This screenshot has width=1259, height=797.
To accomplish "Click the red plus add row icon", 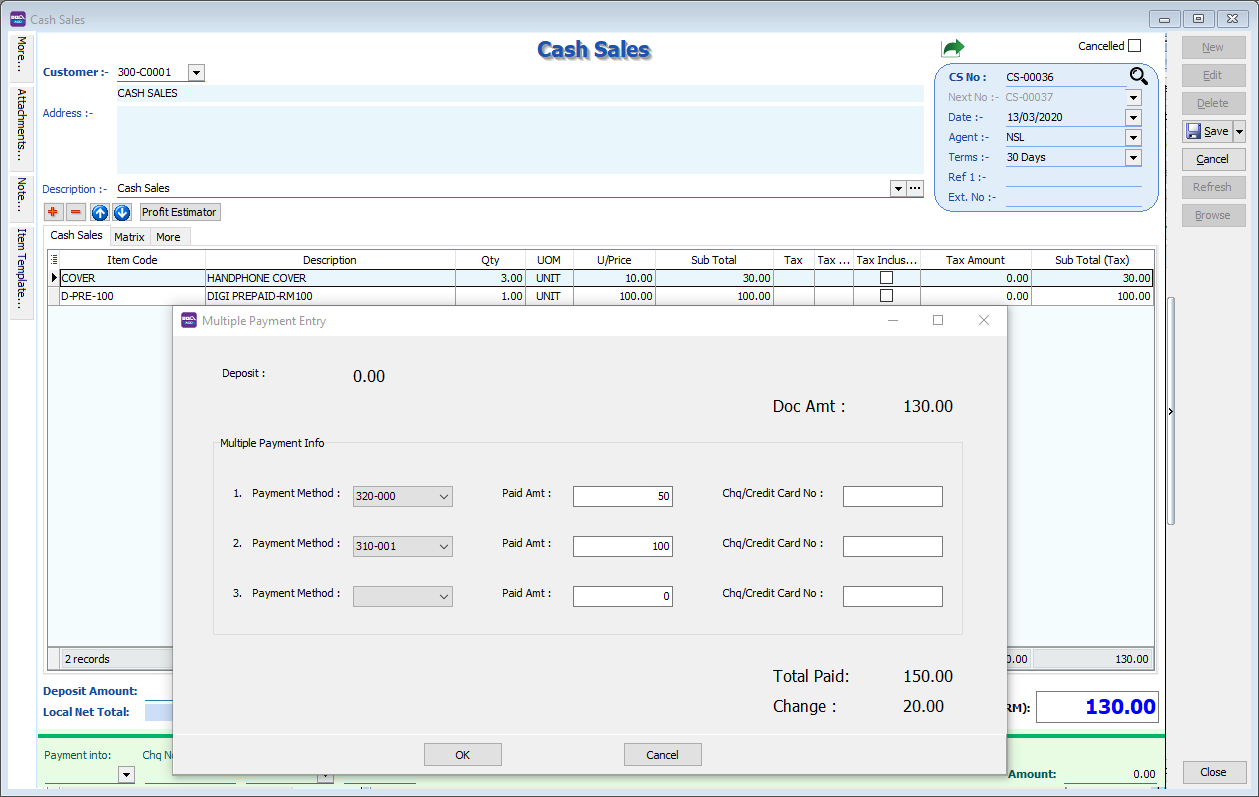I will 53,212.
